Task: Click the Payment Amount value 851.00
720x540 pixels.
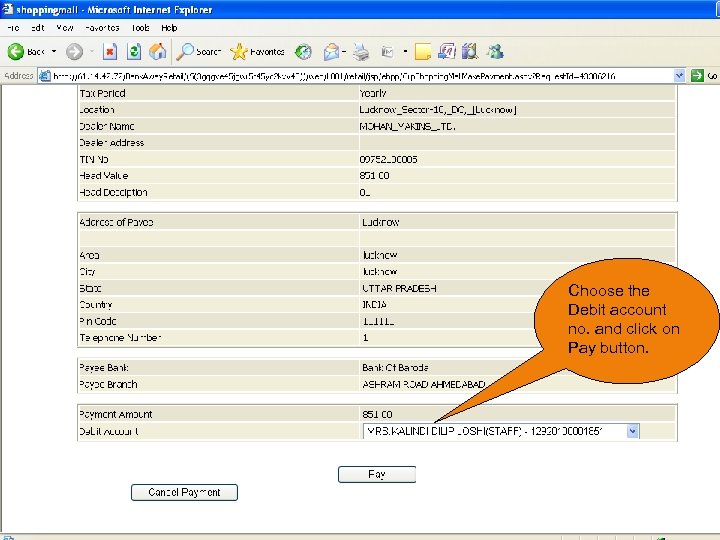Action: point(377,414)
